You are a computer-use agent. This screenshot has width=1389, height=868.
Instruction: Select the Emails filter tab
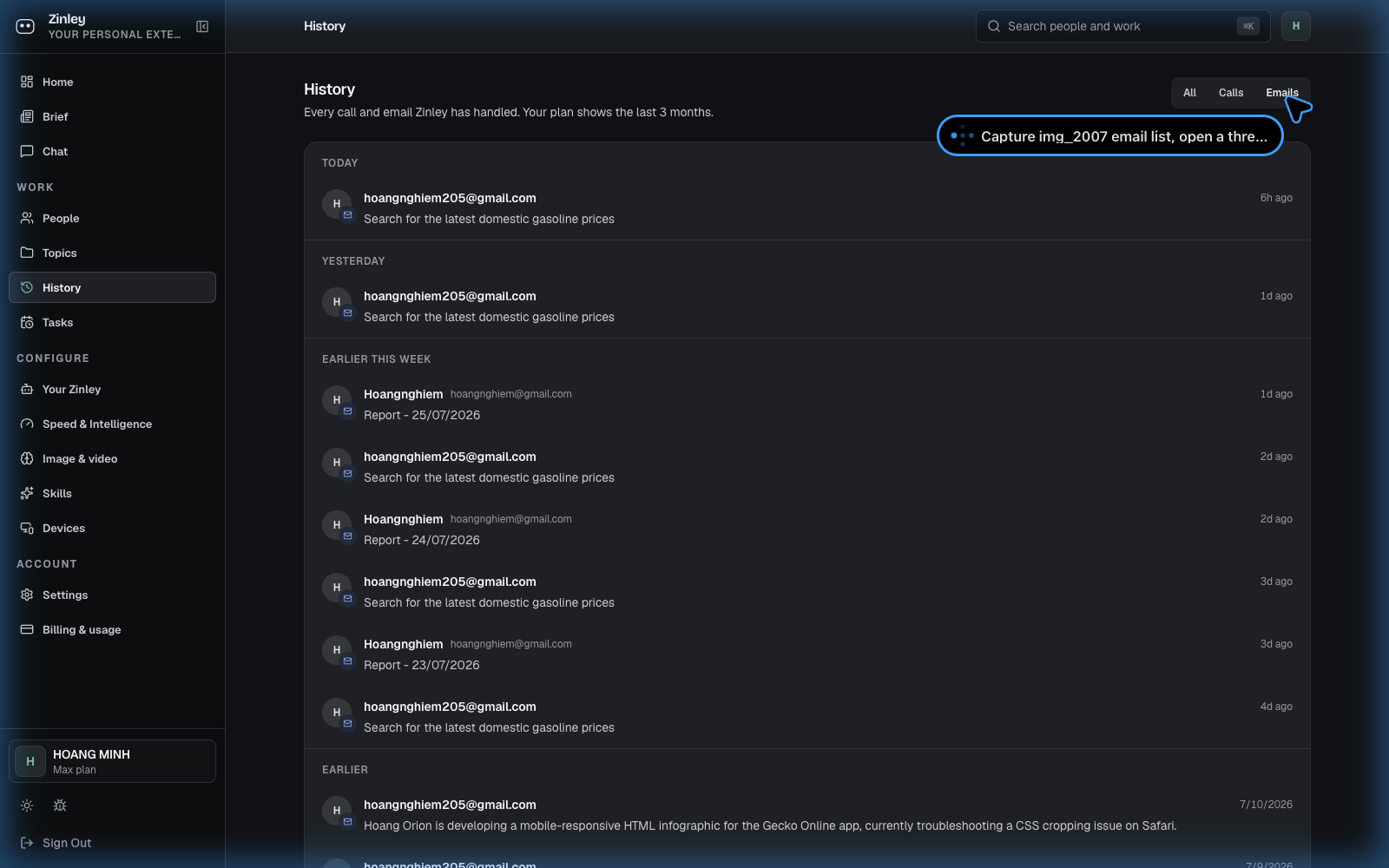[x=1282, y=93]
